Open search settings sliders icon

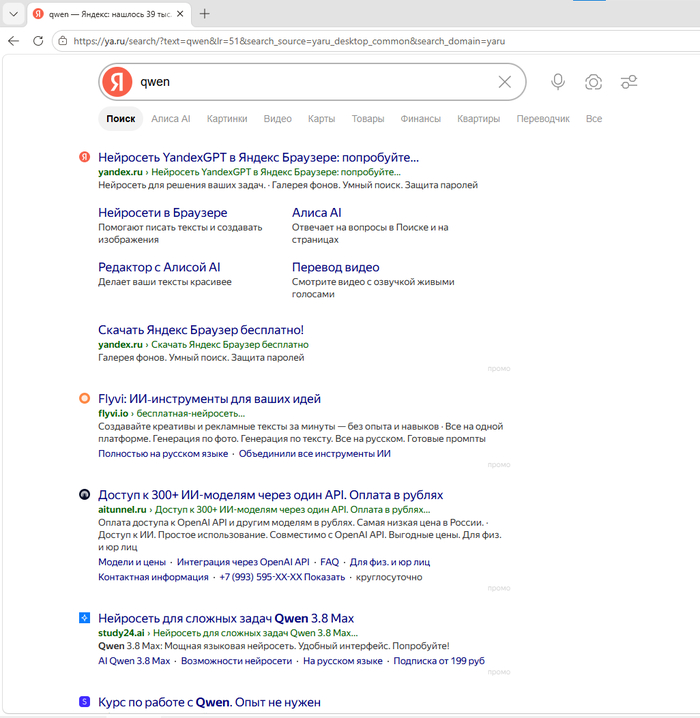(629, 82)
